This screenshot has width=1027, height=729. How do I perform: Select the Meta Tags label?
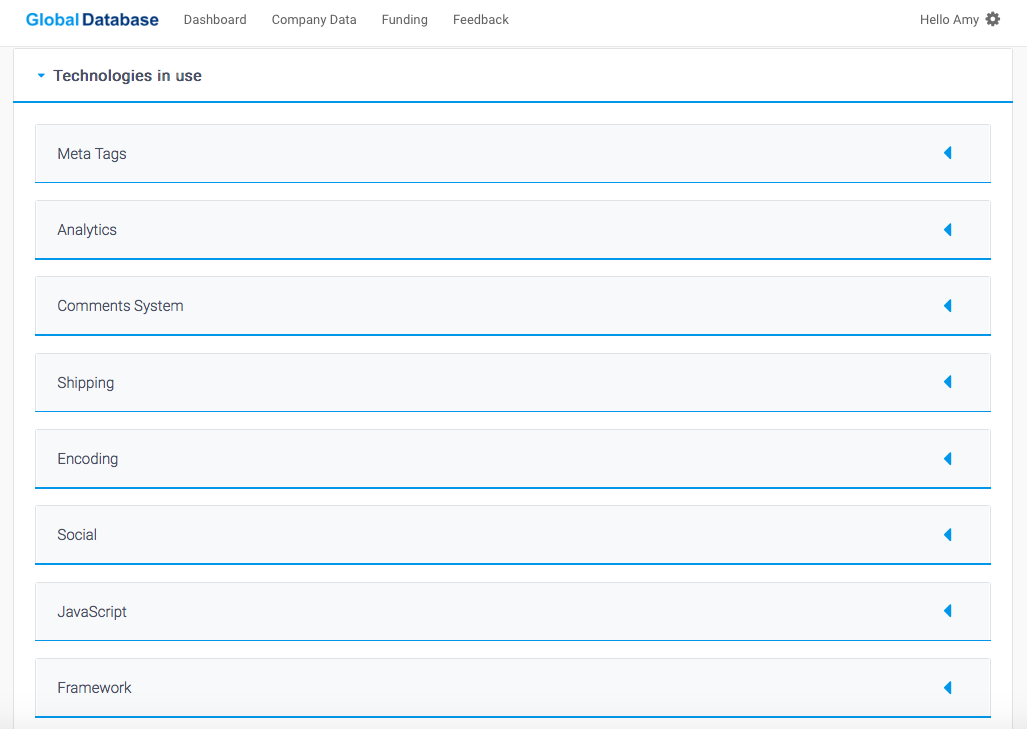[92, 154]
